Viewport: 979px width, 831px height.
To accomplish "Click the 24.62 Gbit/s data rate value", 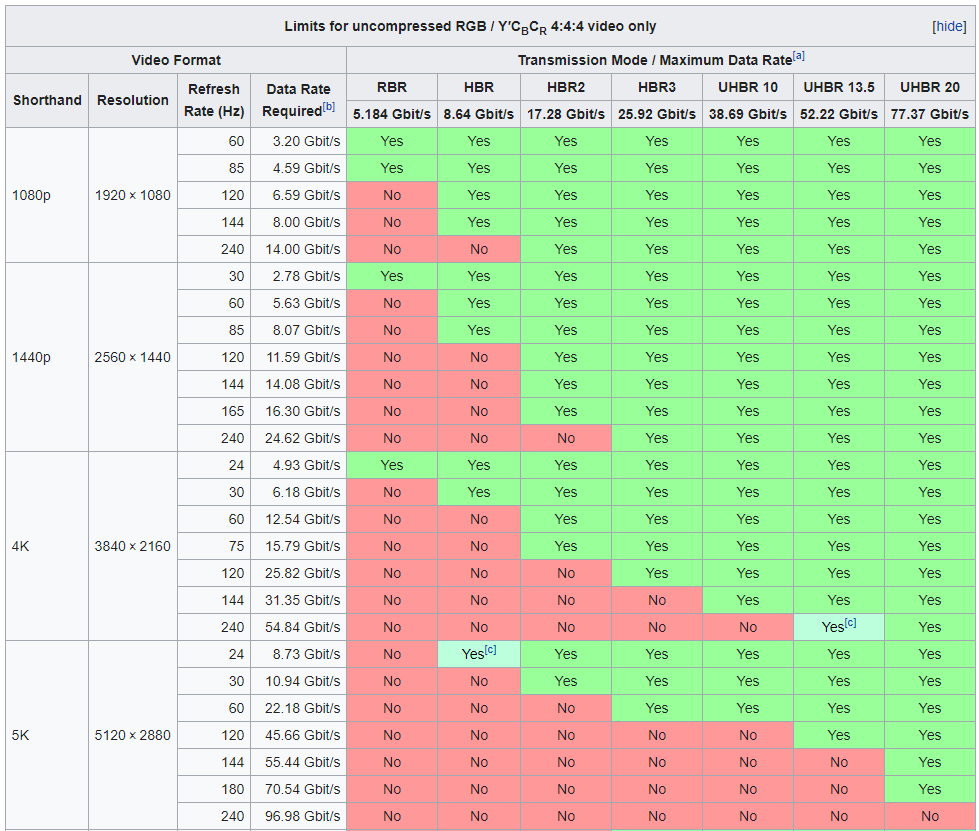I will (x=303, y=438).
